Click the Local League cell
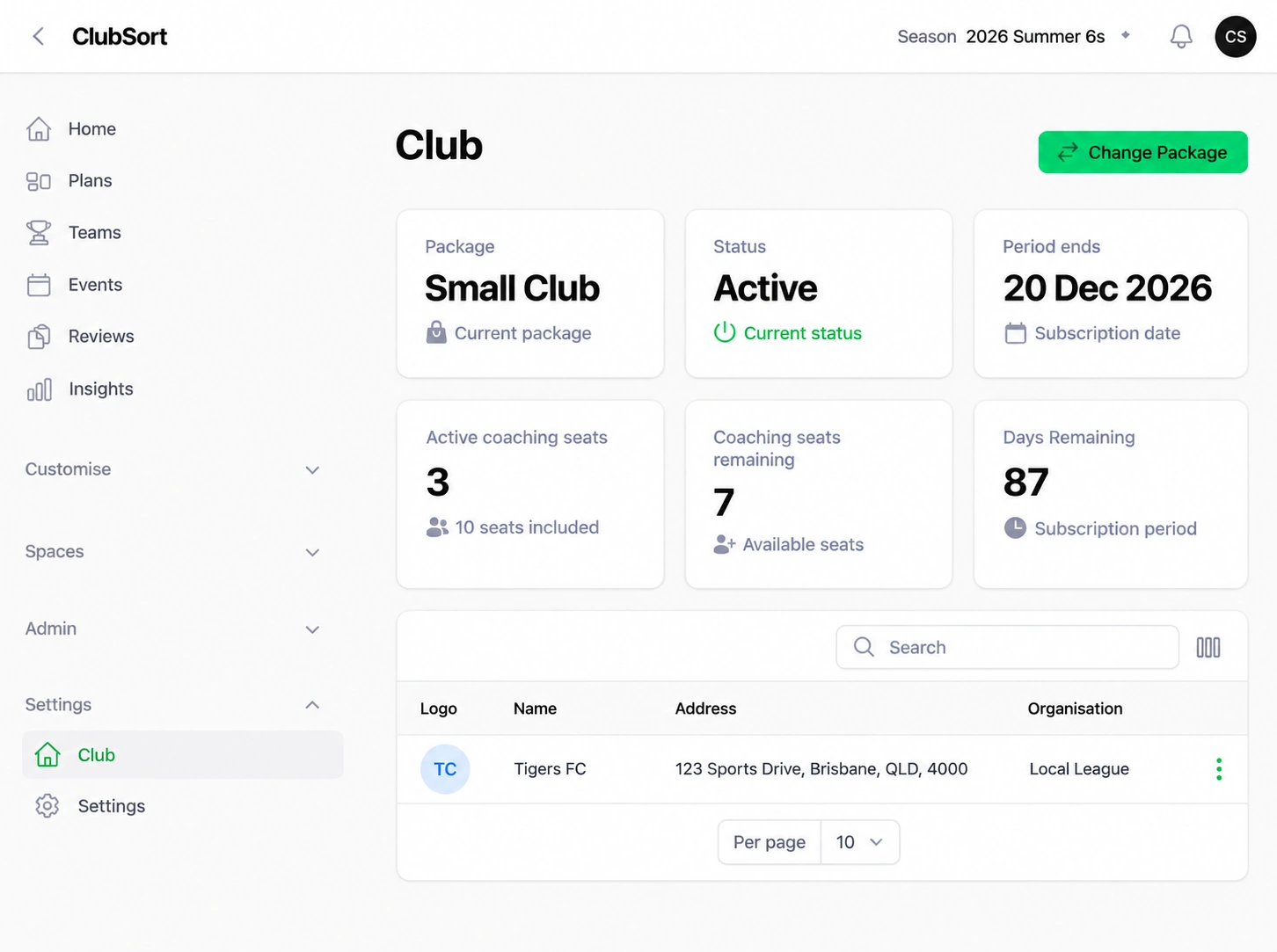 tap(1079, 769)
